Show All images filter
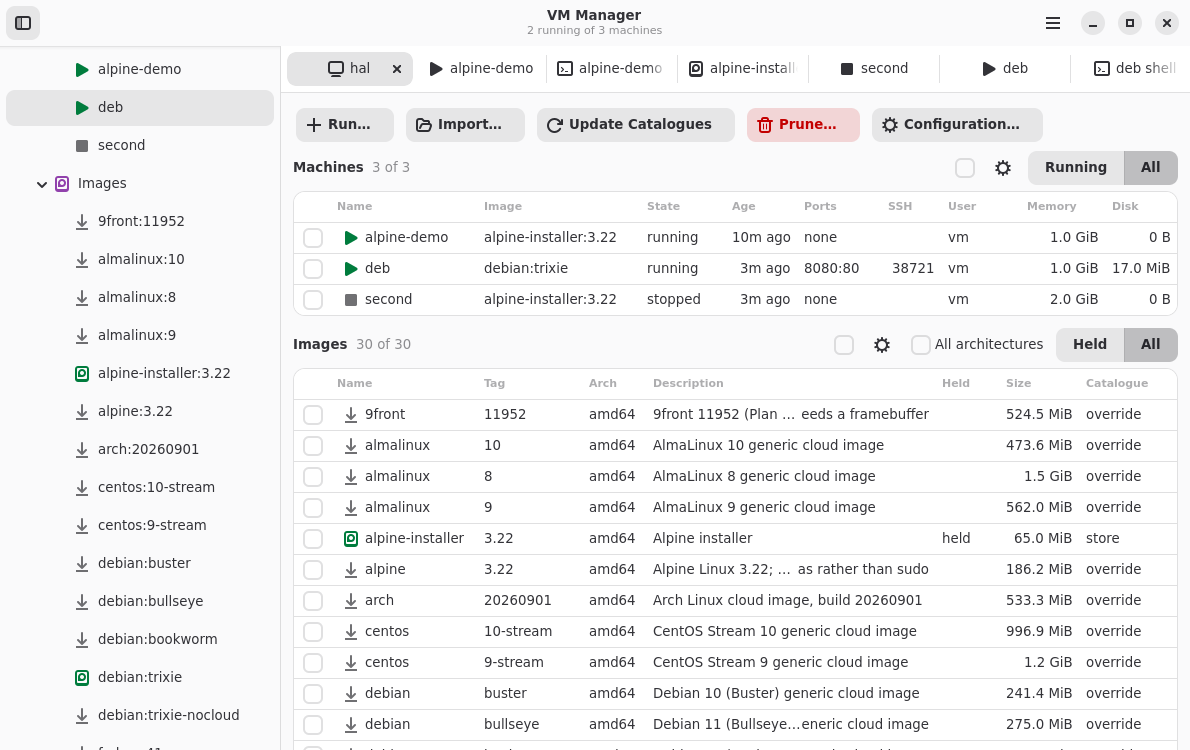Viewport: 1190px width, 750px height. click(1151, 345)
